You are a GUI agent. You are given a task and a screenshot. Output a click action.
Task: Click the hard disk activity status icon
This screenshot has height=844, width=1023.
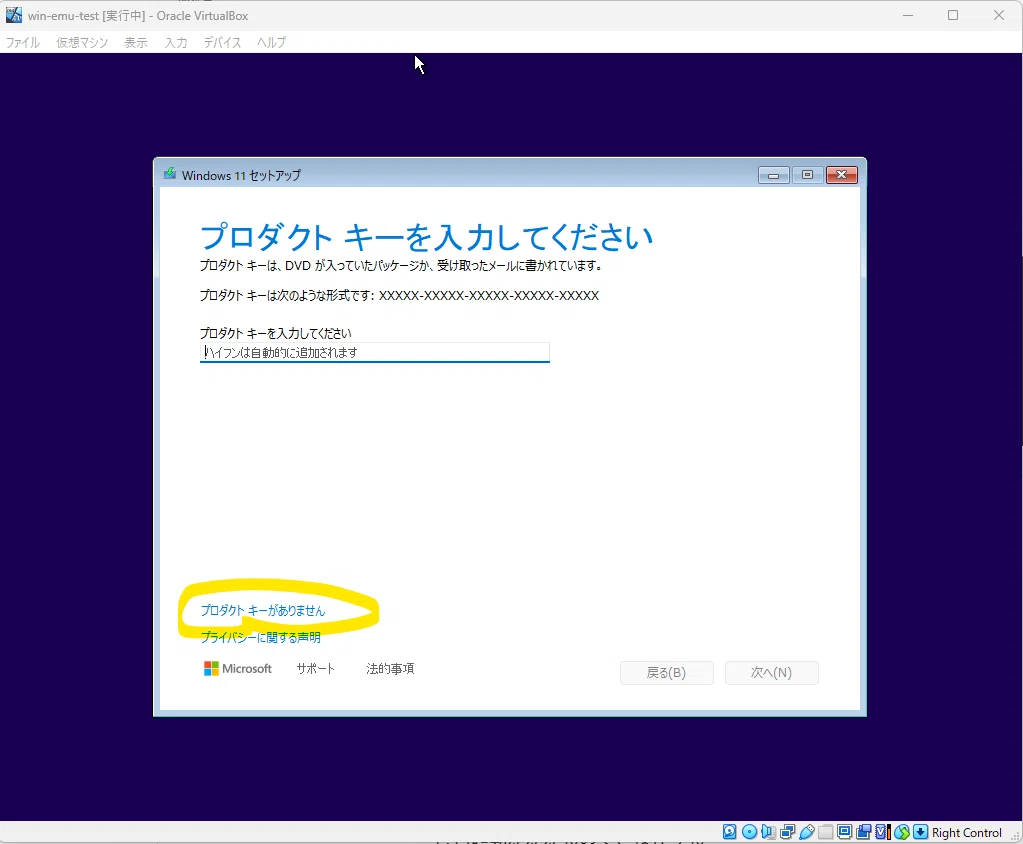(729, 832)
